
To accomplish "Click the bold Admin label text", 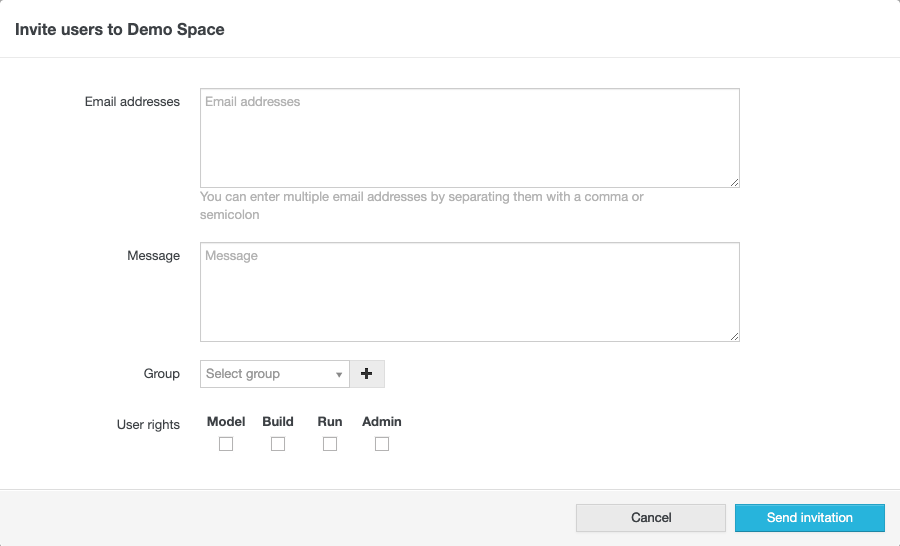I will (x=382, y=422).
